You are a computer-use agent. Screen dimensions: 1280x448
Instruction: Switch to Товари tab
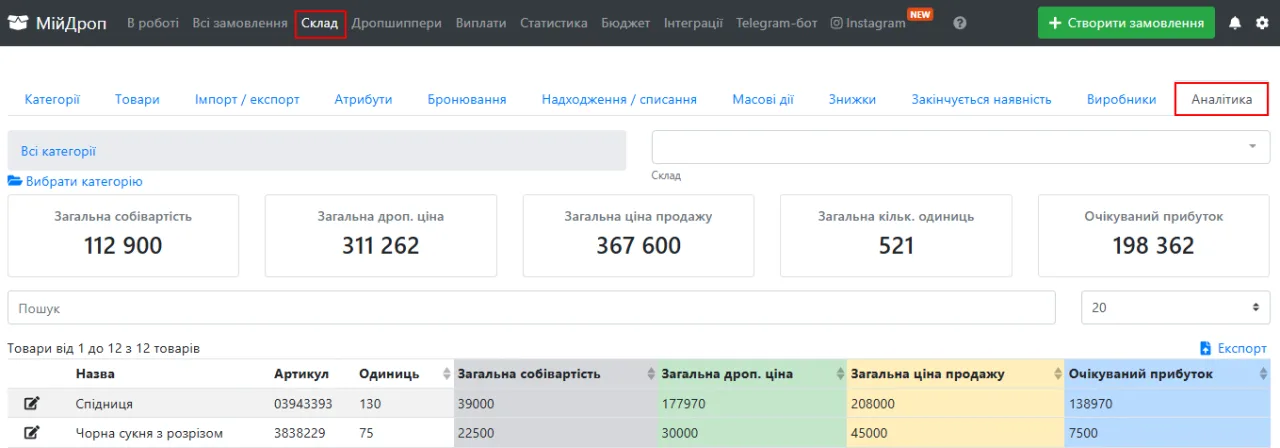coord(137,99)
